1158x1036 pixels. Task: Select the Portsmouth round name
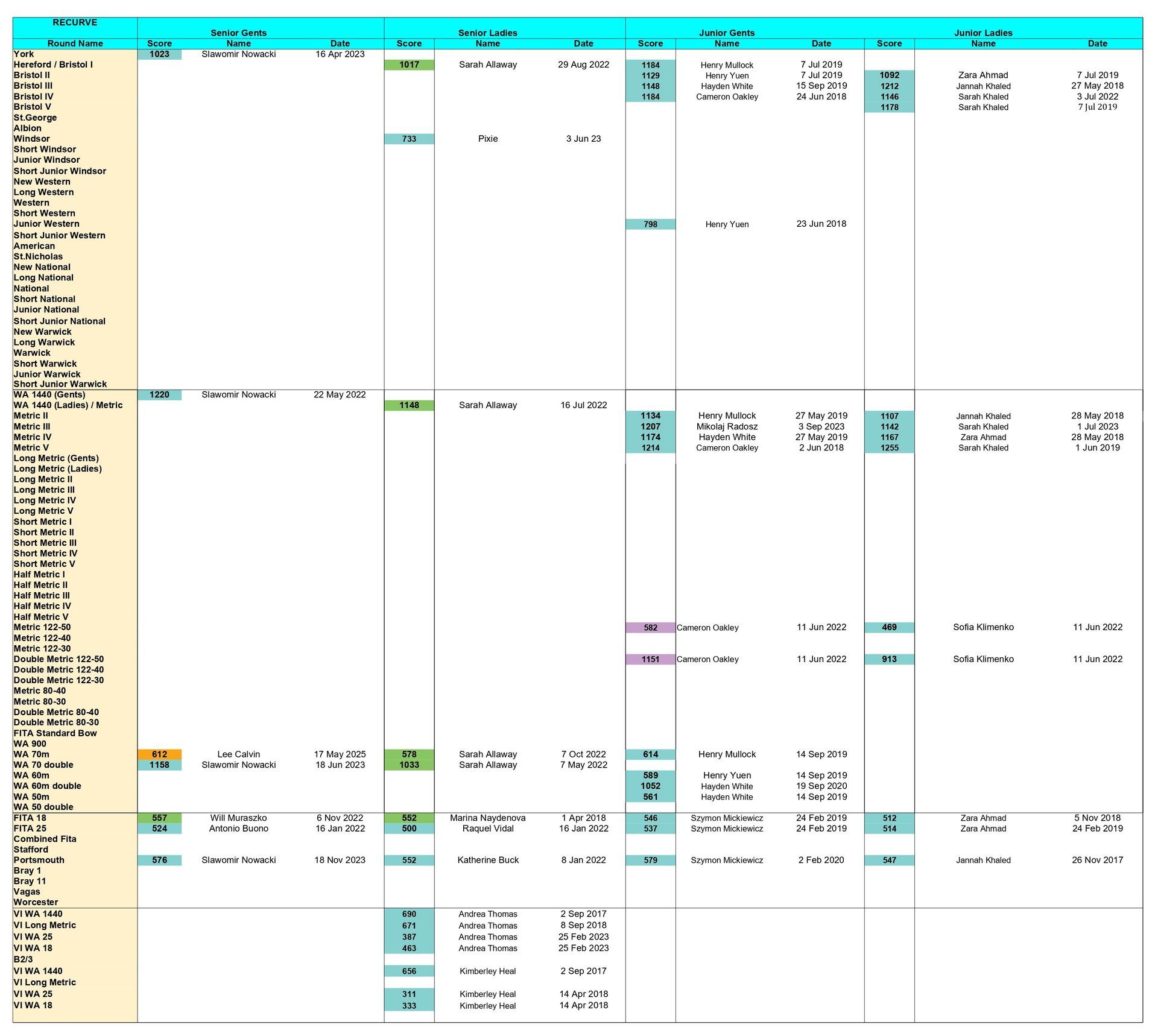39,860
